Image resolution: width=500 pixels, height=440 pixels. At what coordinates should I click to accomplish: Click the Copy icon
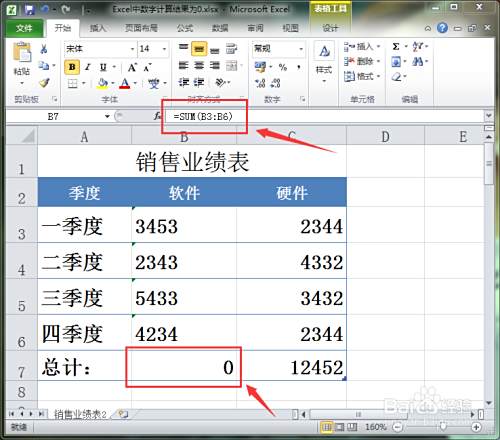[44, 65]
